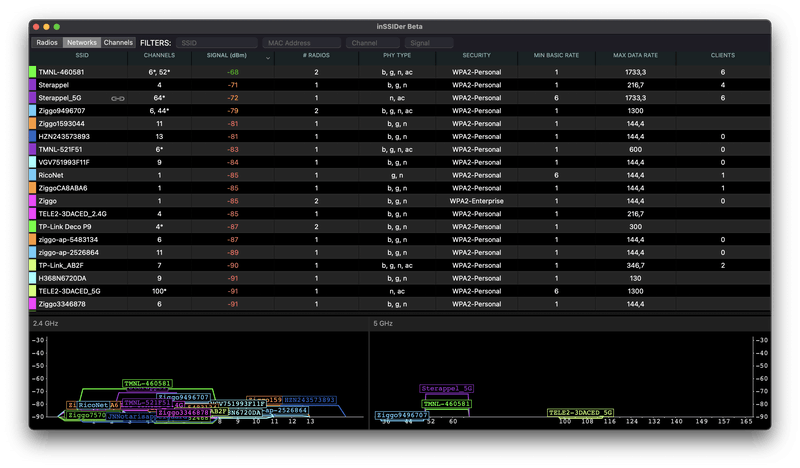This screenshot has height=468, width=800.
Task: Click Ziggo9496707 label in the 5 GHz graph
Action: click(x=400, y=414)
